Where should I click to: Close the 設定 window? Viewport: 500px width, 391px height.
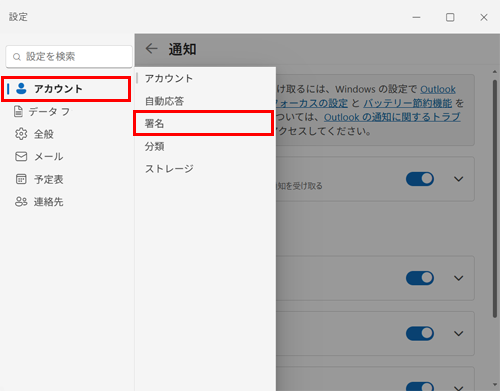click(x=484, y=17)
